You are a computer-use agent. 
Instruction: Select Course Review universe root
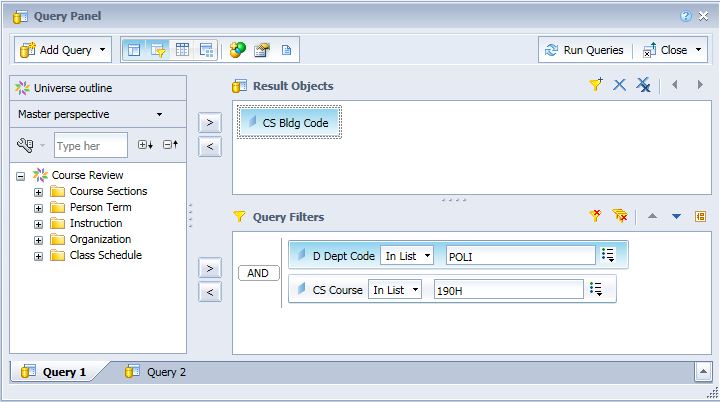(87, 175)
